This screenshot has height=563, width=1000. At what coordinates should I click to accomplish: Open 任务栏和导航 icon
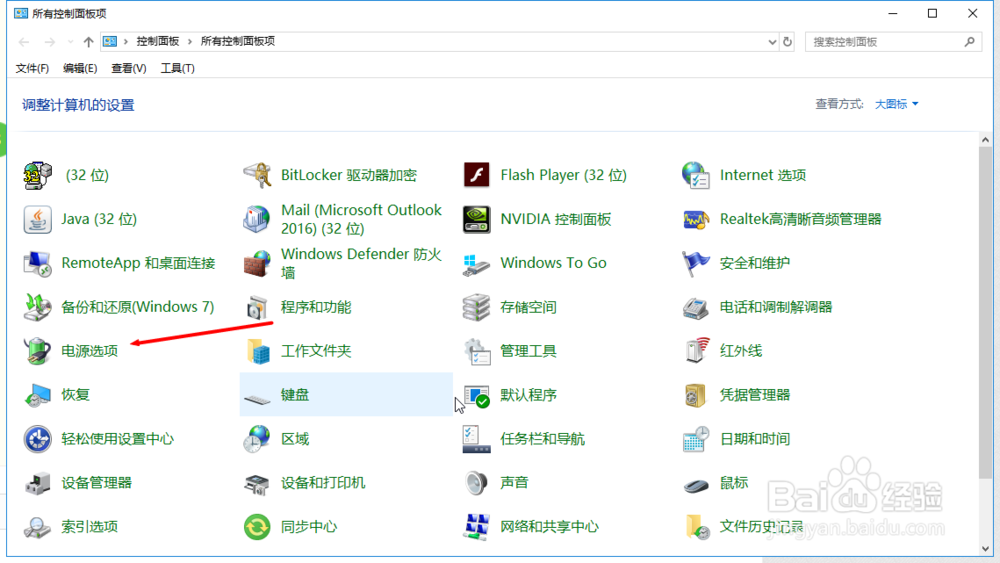(x=476, y=439)
